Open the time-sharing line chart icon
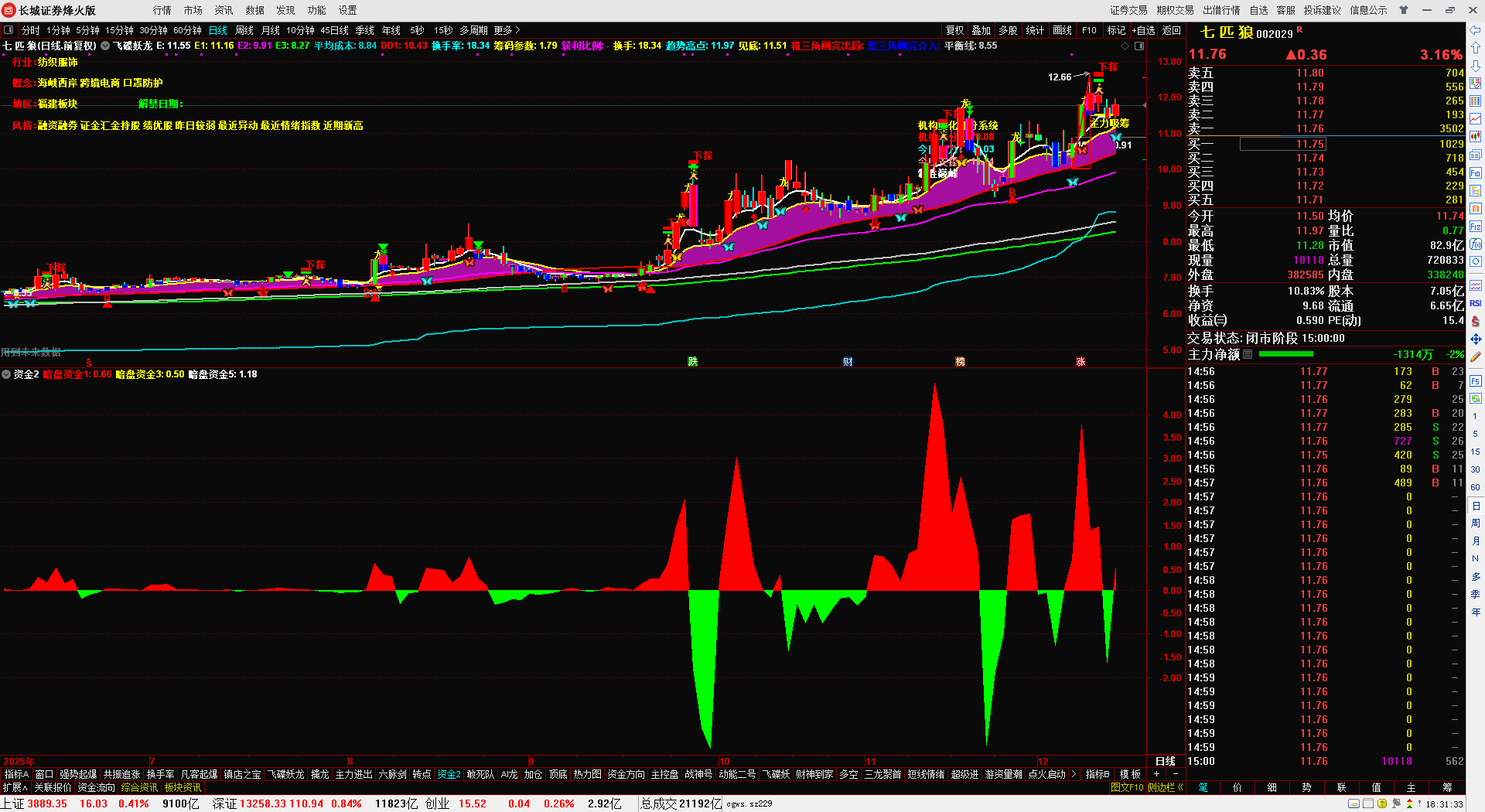The image size is (1485, 812). [x=1476, y=119]
